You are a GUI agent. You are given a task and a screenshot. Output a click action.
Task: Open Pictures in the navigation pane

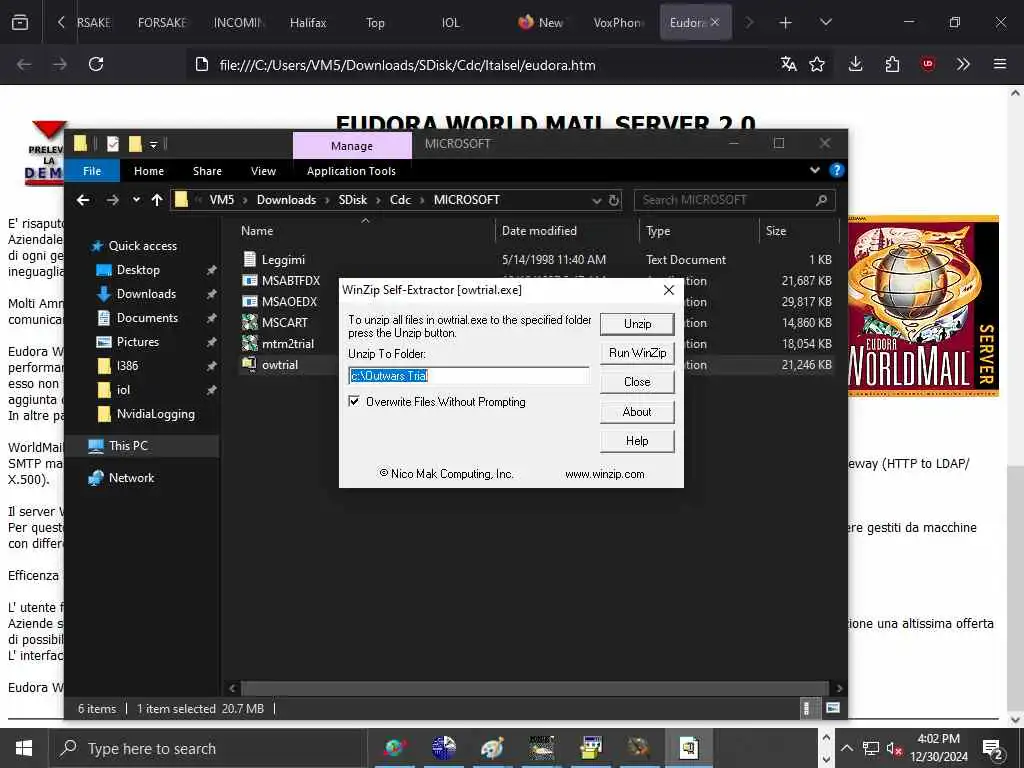tap(137, 342)
